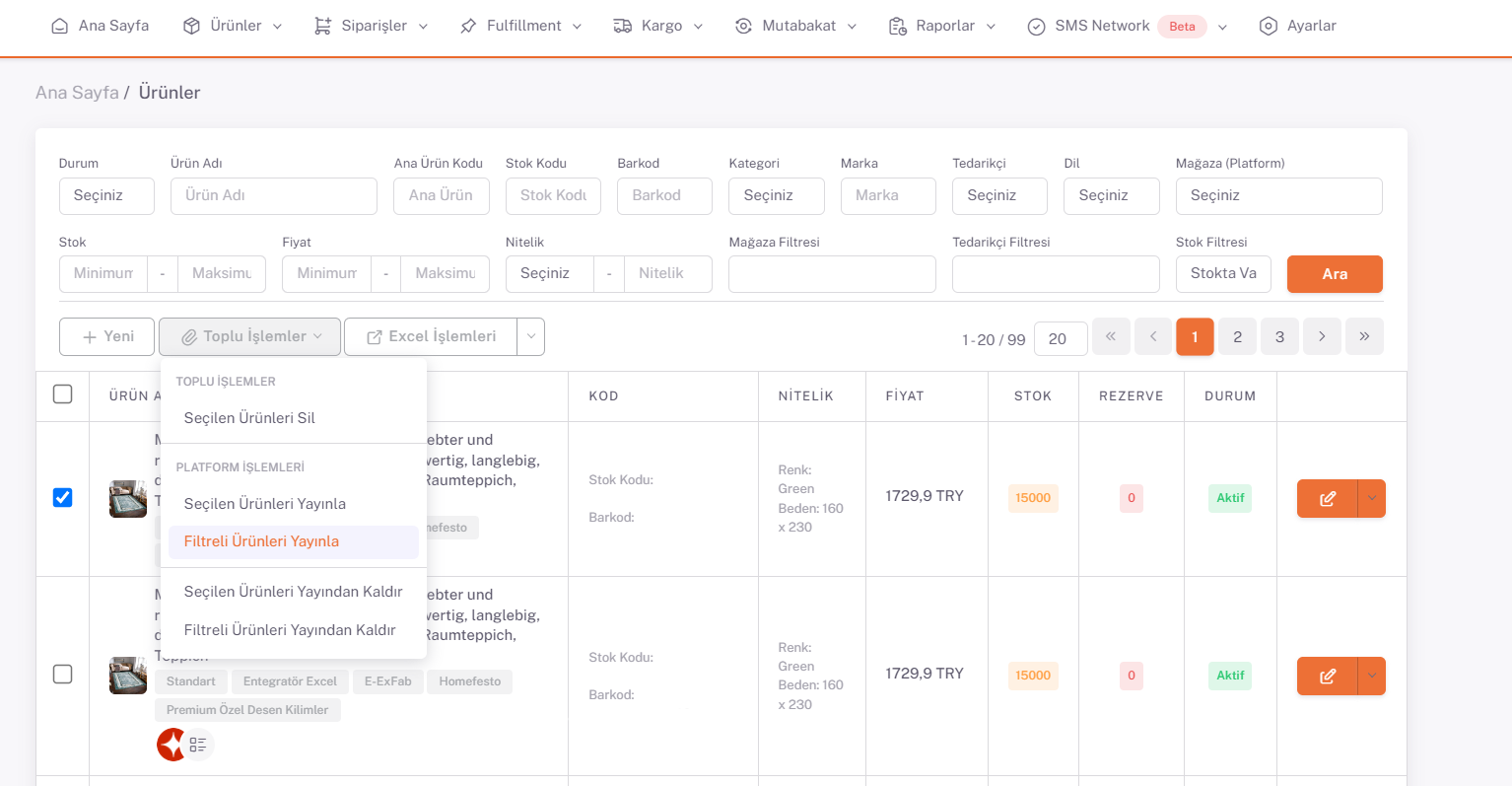
Task: Click the Entegratör Excel tag
Action: 290,681
